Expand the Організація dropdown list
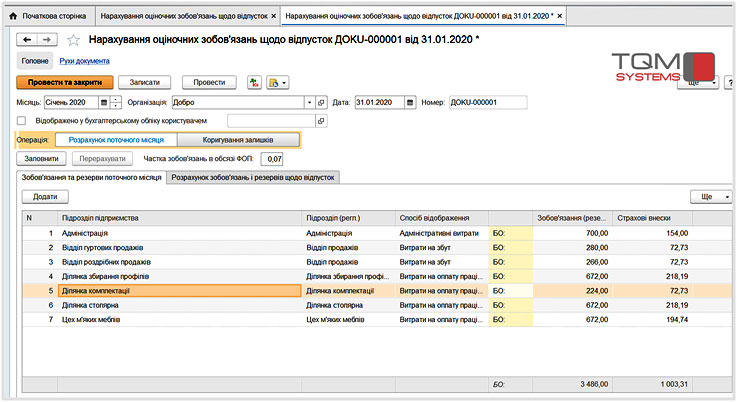The image size is (737, 402). [309, 102]
